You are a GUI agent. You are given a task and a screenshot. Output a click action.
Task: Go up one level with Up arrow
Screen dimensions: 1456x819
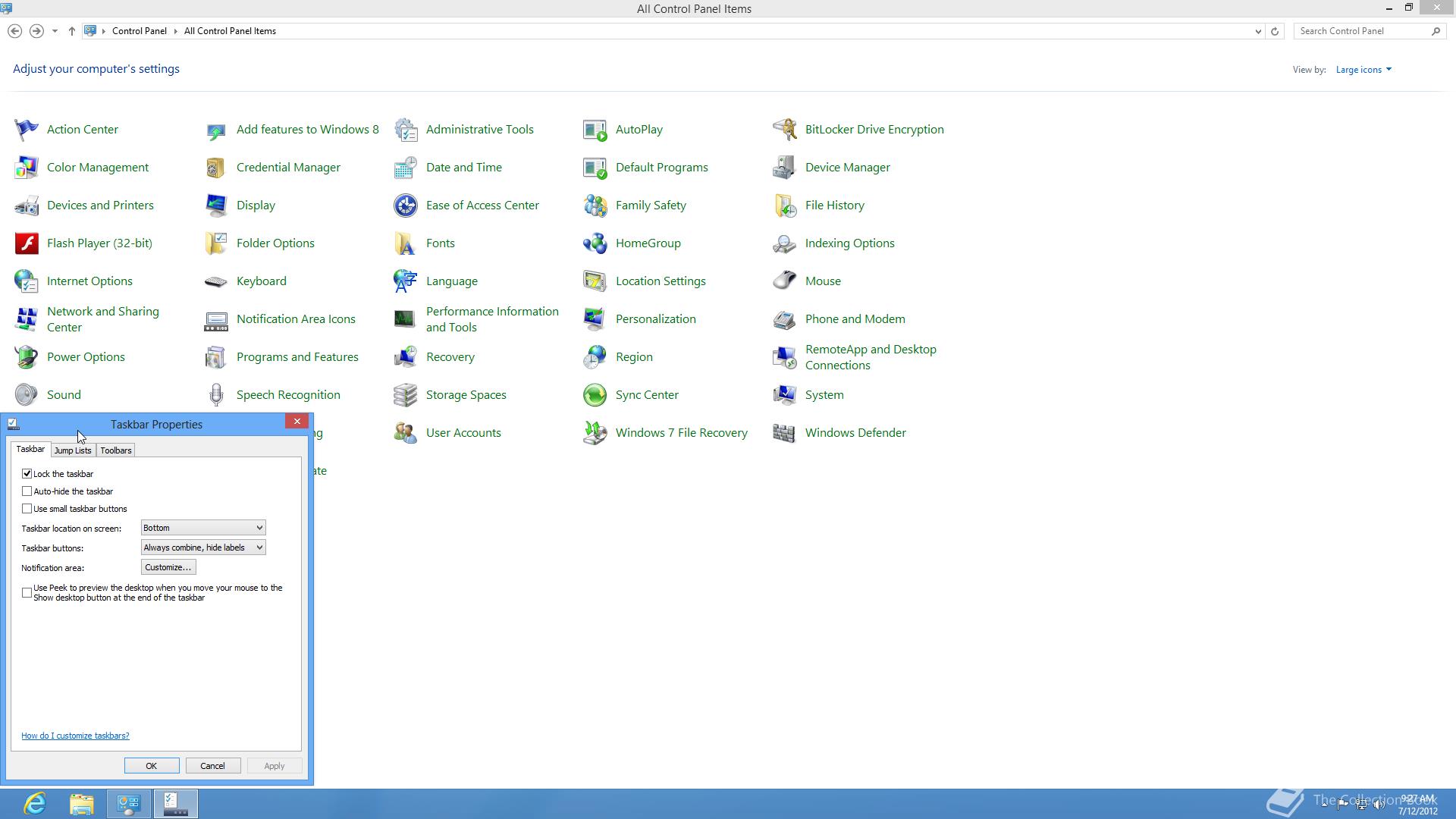point(71,31)
